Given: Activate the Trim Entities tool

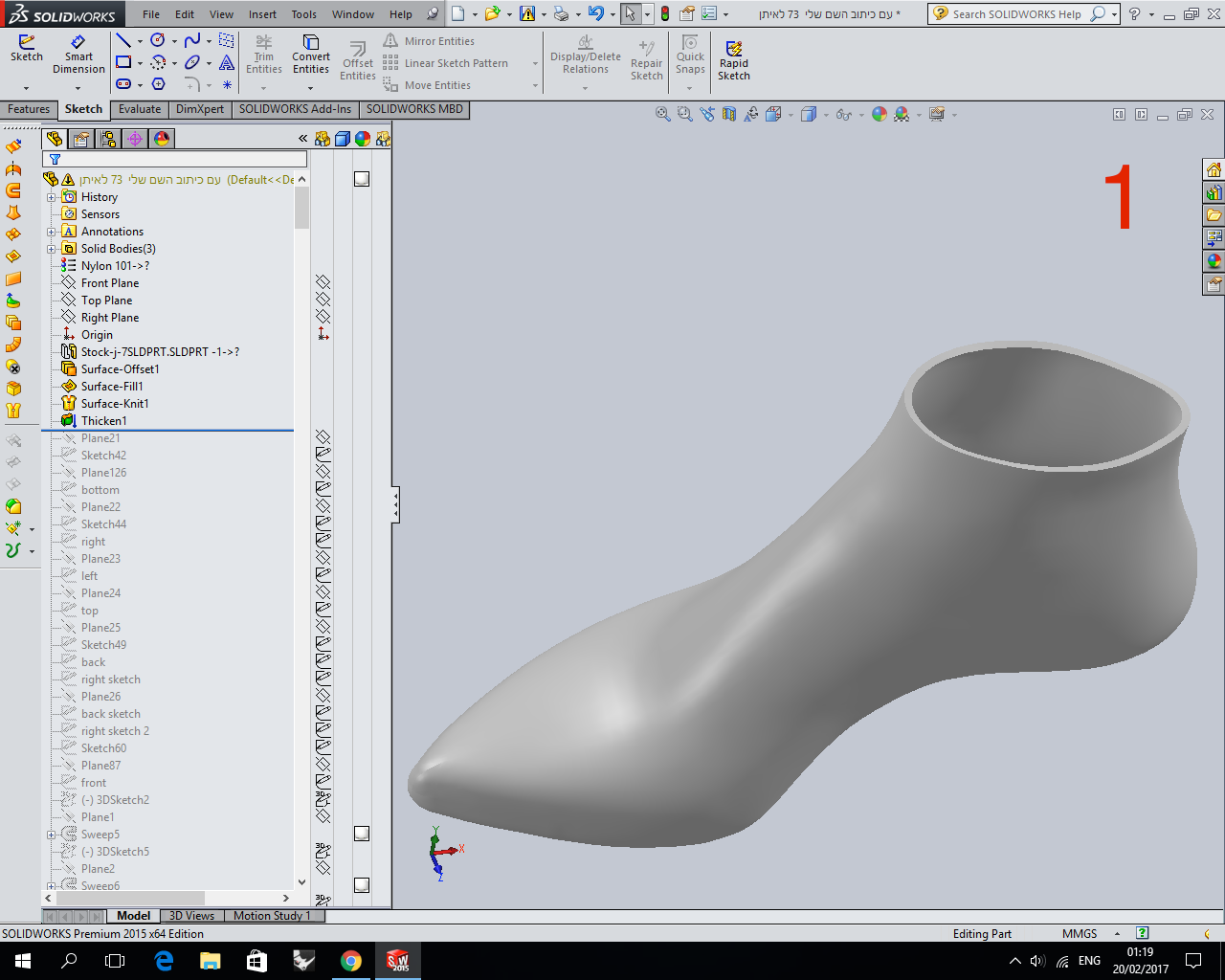Looking at the screenshot, I should coord(264,55).
